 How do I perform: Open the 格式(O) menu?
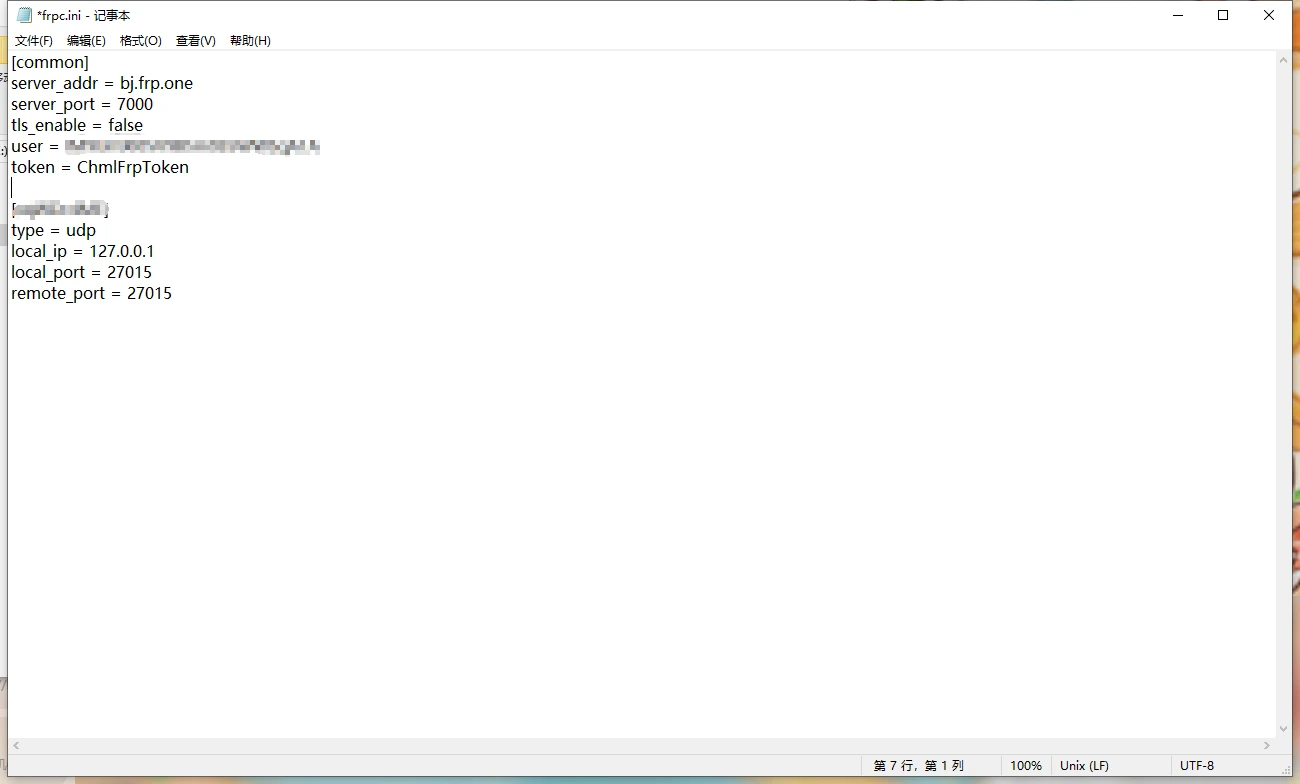pyautogui.click(x=140, y=41)
